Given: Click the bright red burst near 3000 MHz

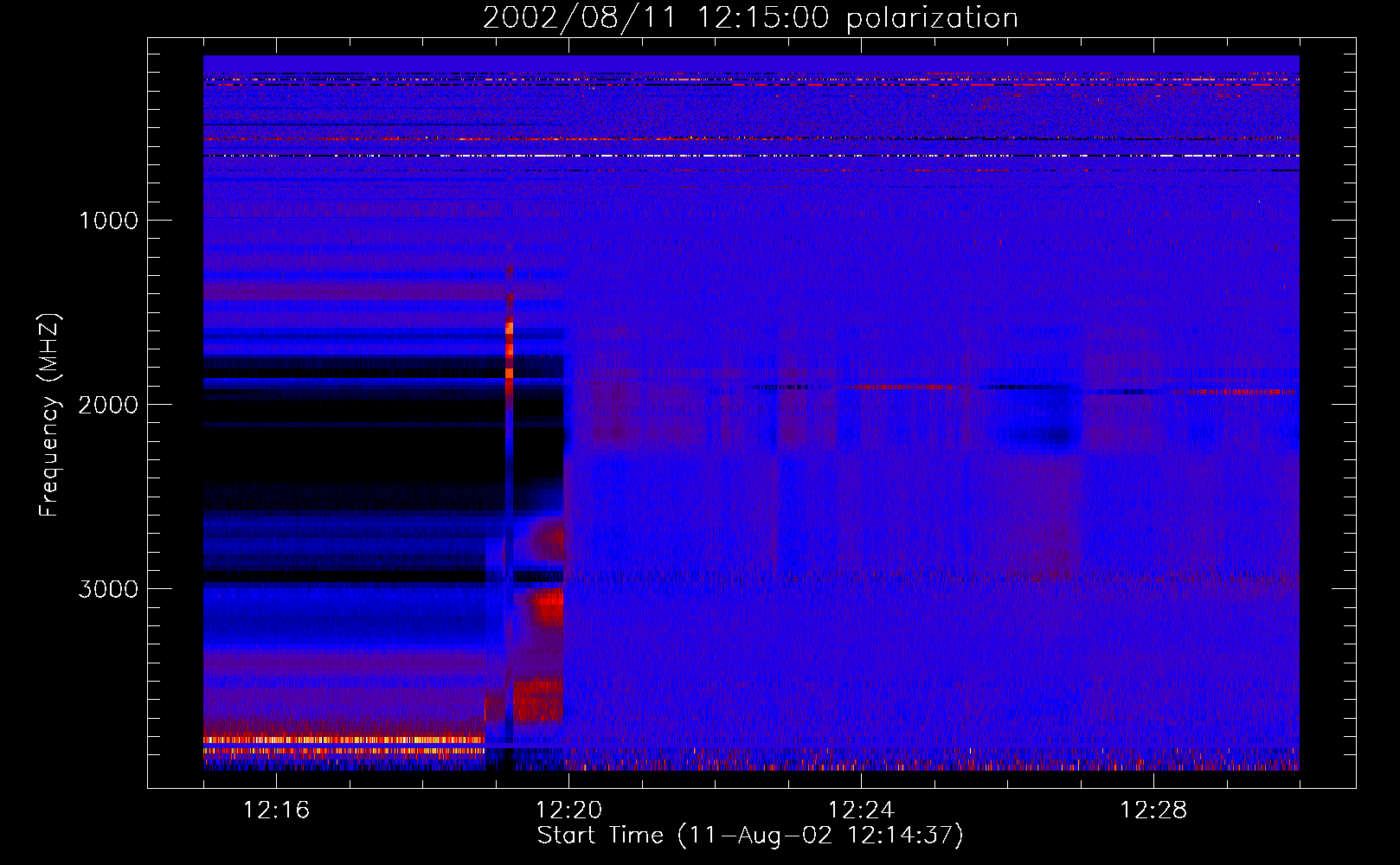Looking at the screenshot, I should [549, 606].
